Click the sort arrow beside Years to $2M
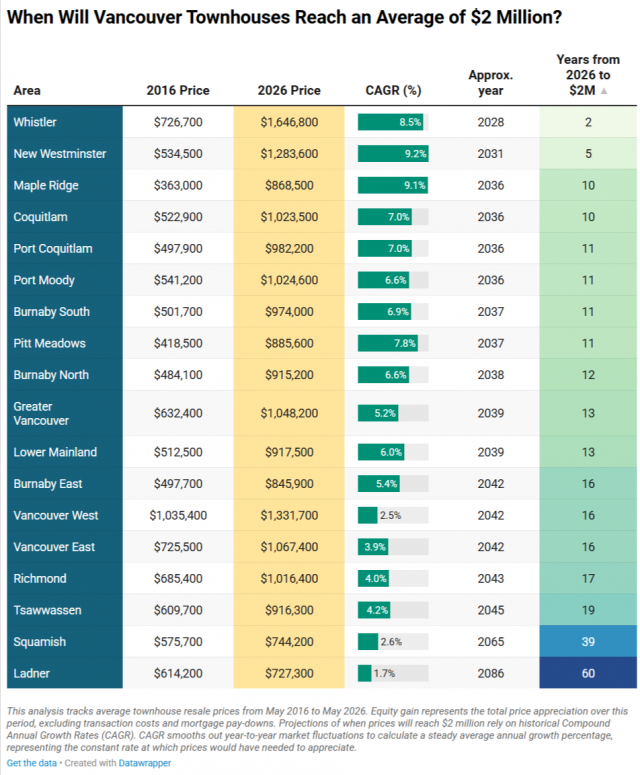This screenshot has height=775, width=640. coord(603,91)
